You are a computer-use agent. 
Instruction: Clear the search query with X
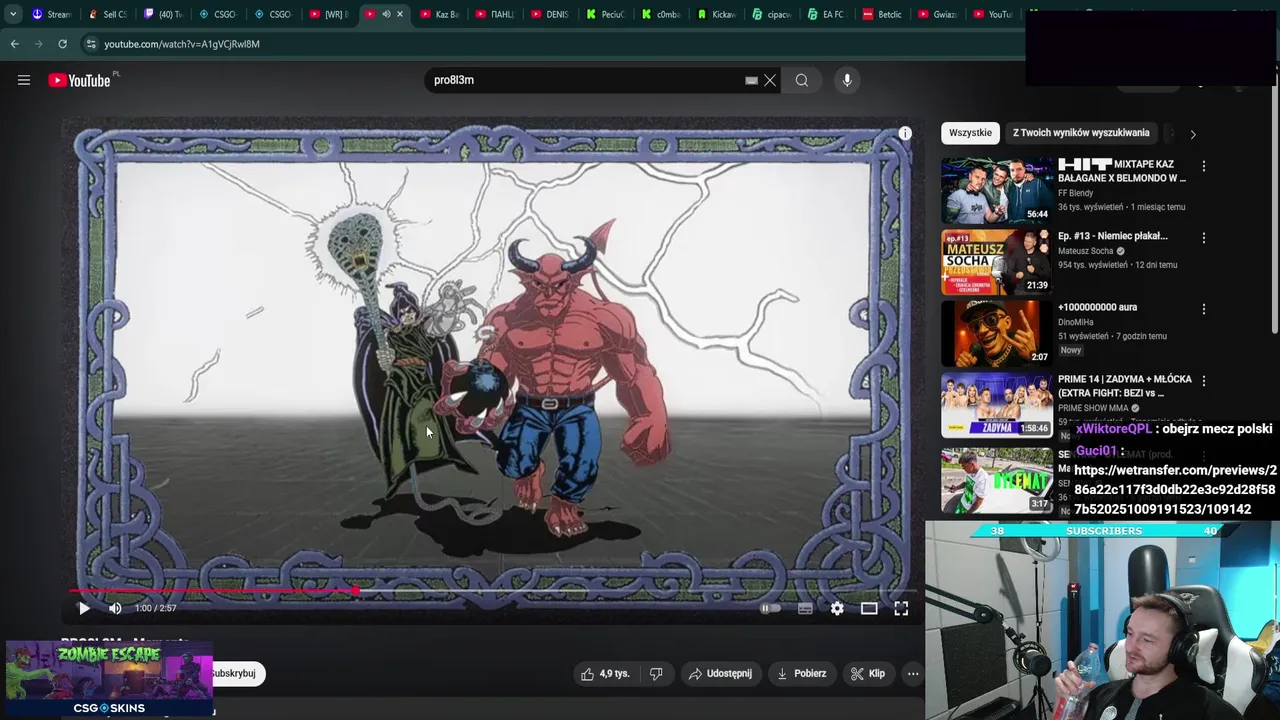[770, 80]
